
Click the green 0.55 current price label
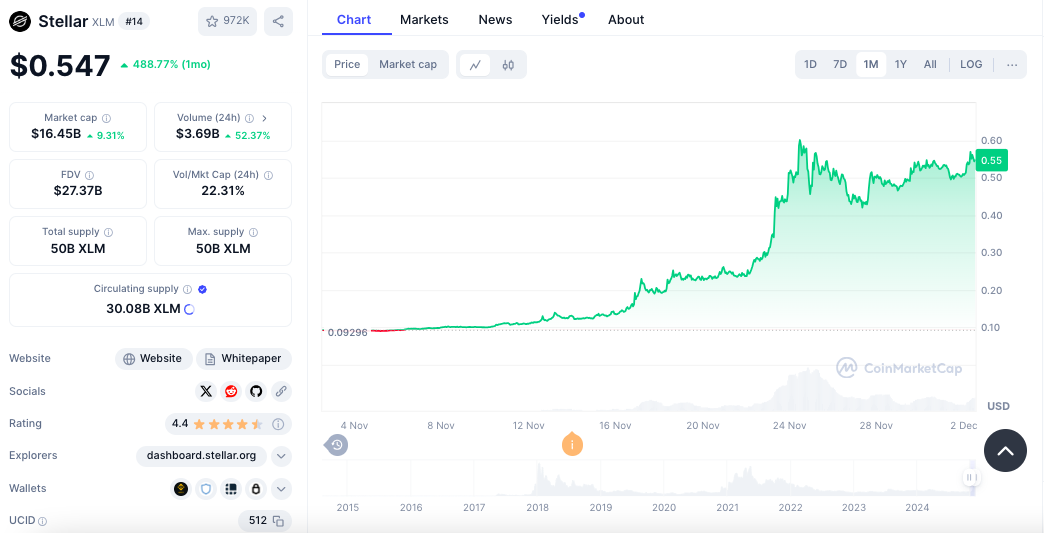(992, 160)
